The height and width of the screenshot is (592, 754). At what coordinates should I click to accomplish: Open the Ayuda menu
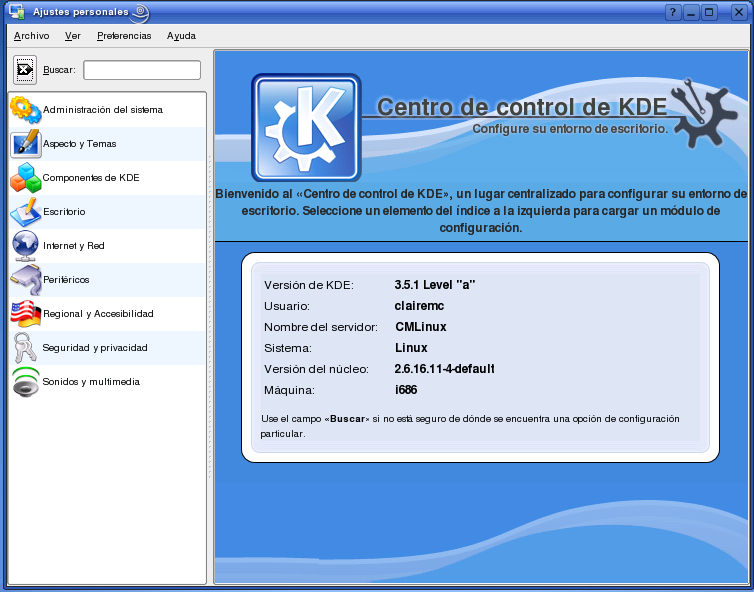(x=181, y=36)
